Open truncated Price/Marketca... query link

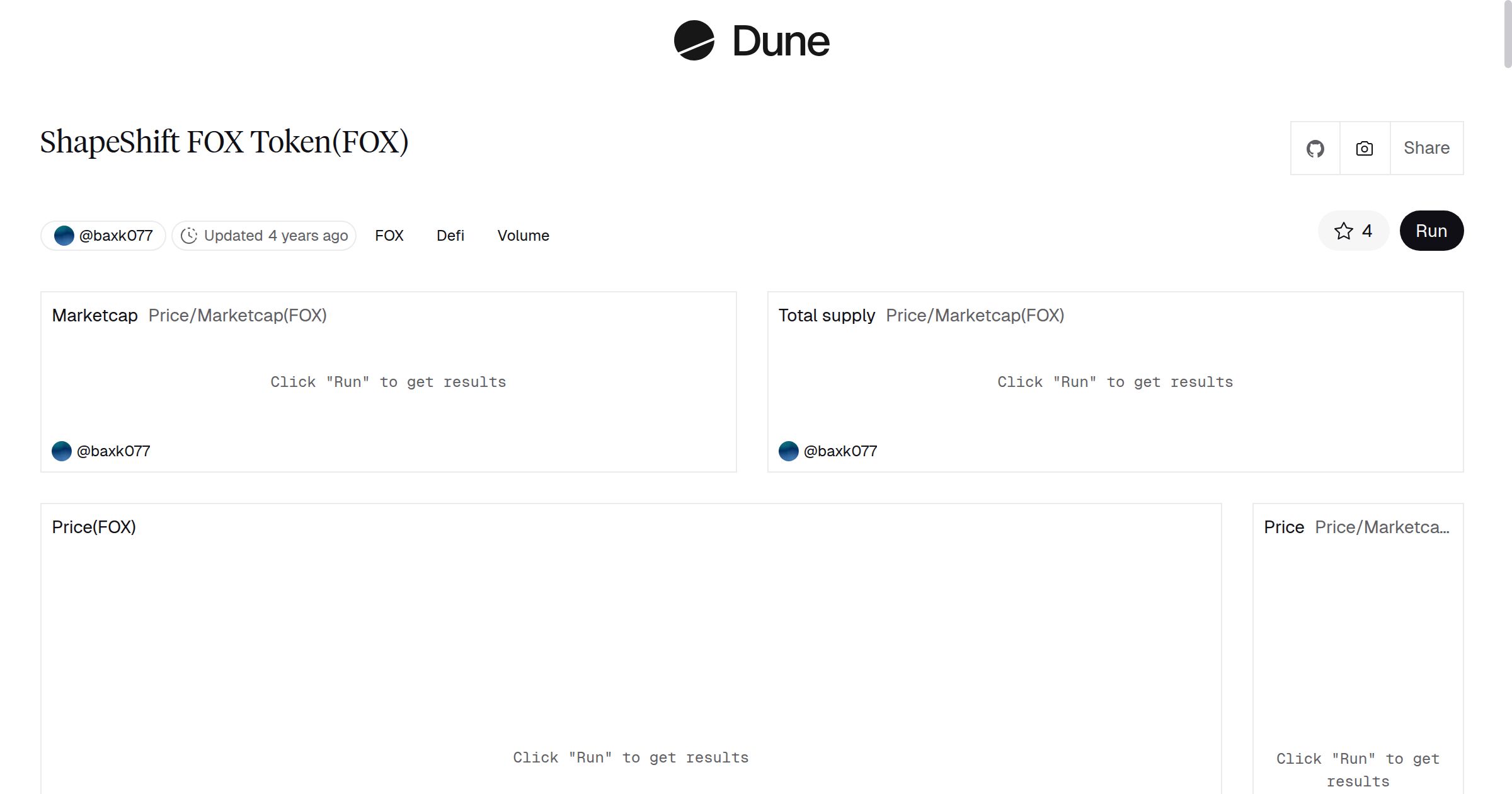(x=1382, y=527)
